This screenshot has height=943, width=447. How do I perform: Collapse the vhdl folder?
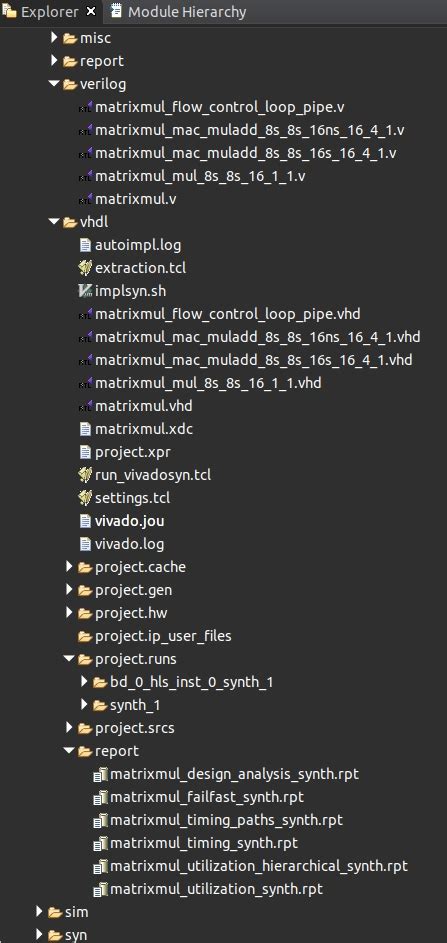[x=55, y=222]
